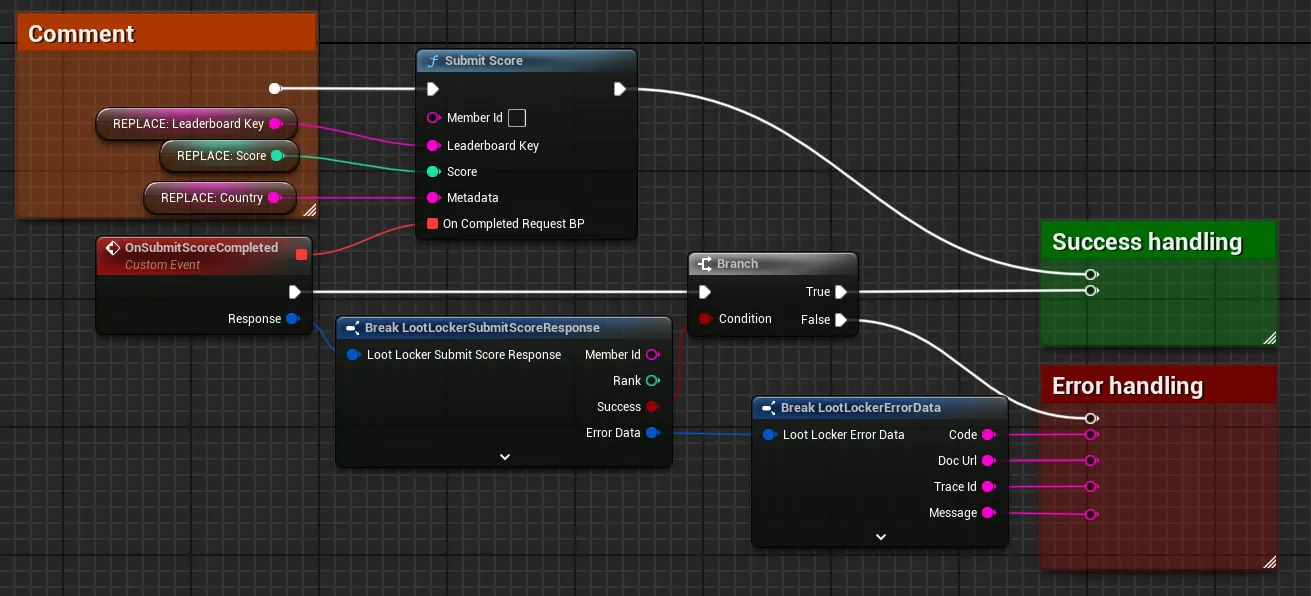This screenshot has height=596, width=1311.
Task: Click the Response output pin of the custom event
Action: (x=292, y=319)
